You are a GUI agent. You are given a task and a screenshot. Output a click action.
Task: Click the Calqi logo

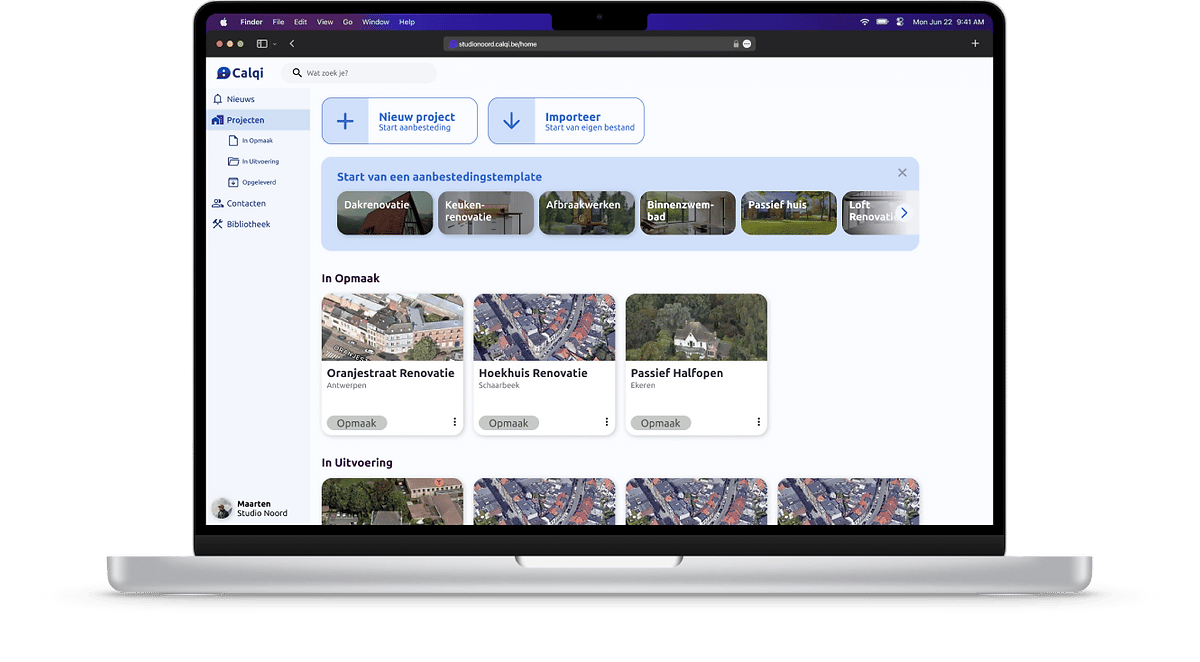[x=240, y=73]
